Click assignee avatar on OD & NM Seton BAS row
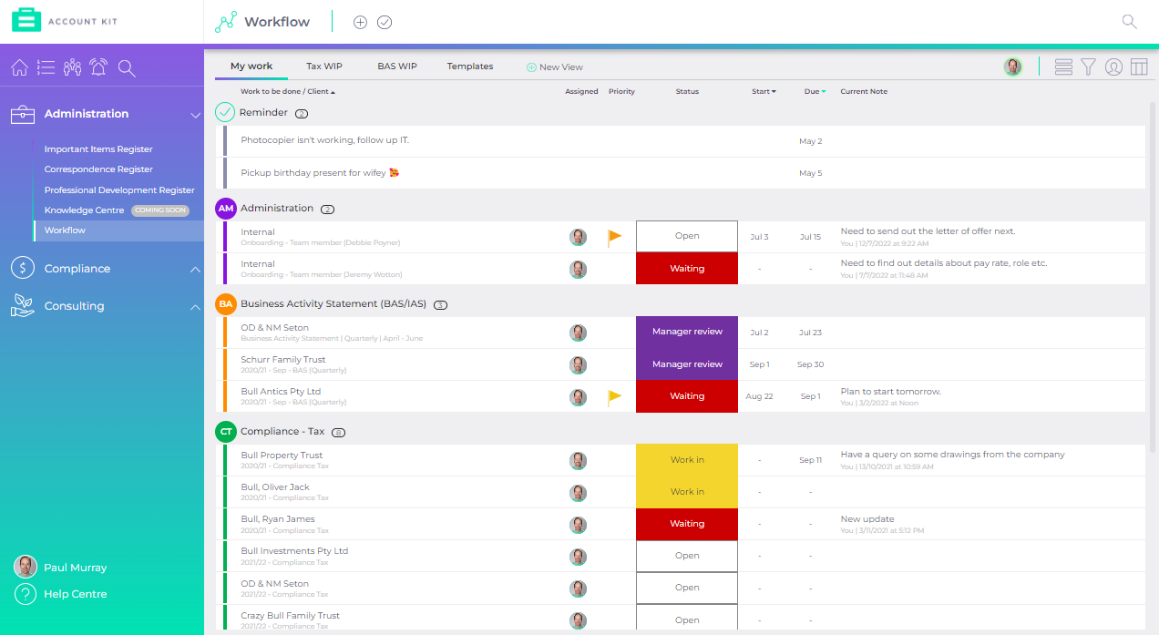Screen dimensions: 1159x635 click(x=578, y=333)
